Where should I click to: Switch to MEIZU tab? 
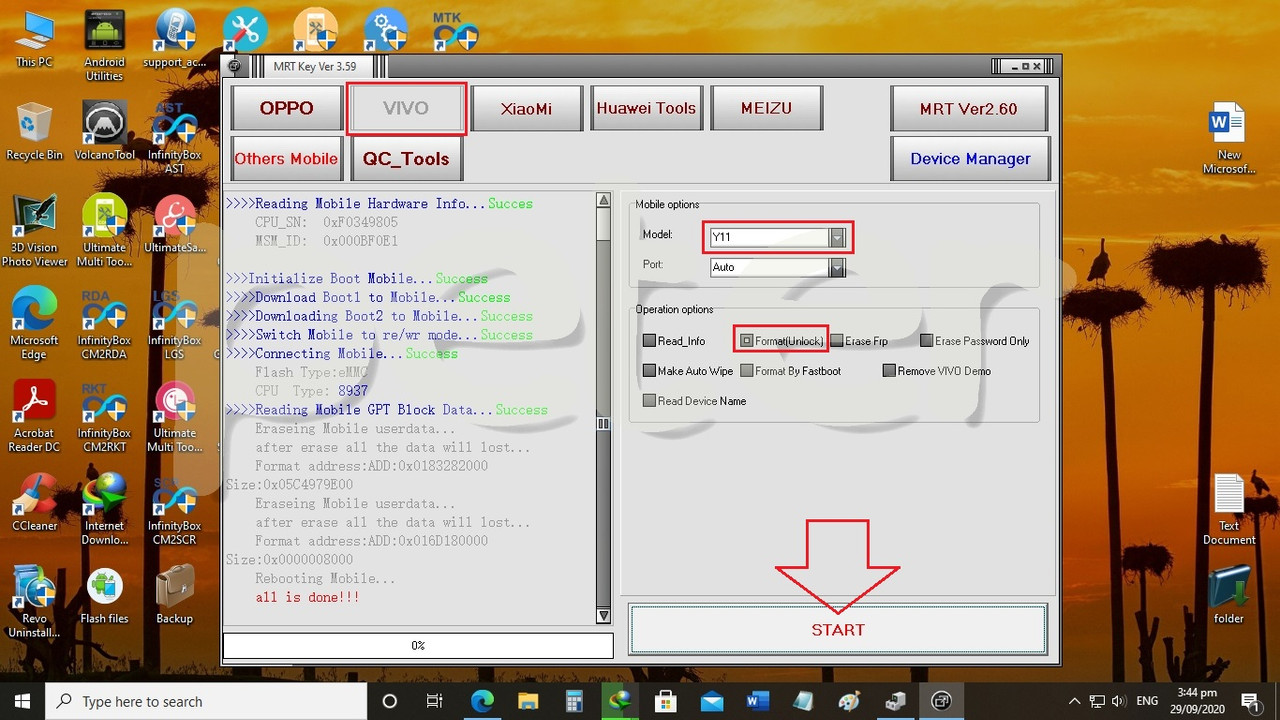pos(766,108)
